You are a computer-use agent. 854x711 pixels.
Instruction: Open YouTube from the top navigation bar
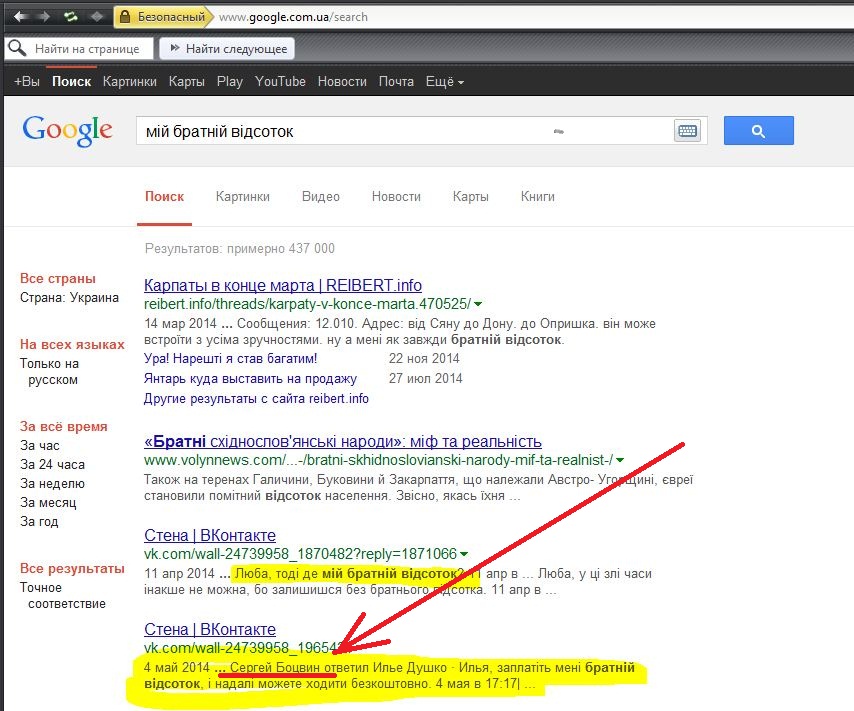[x=280, y=82]
